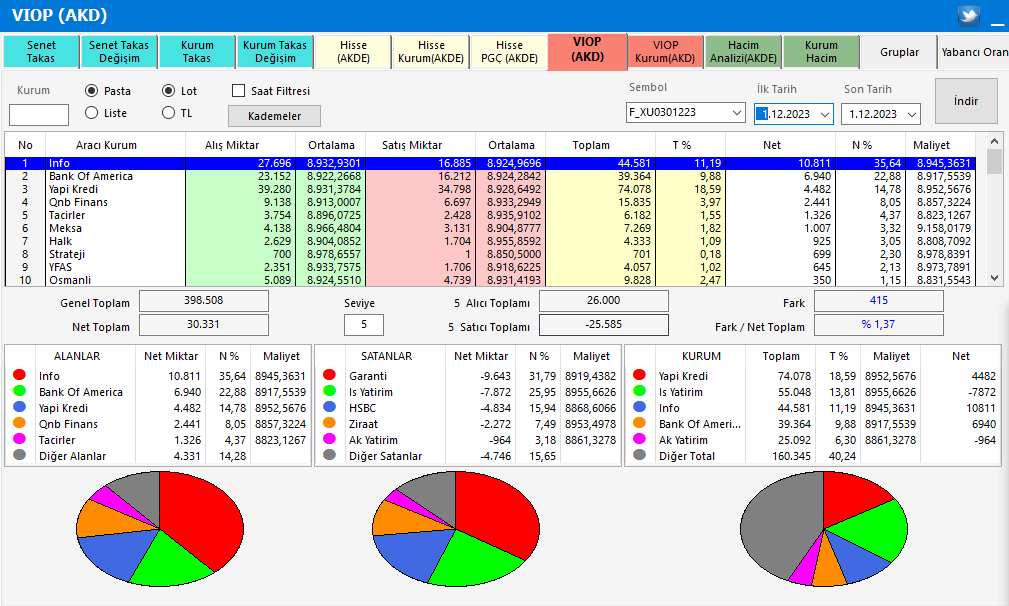This screenshot has width=1009, height=606.
Task: Click the Fark value 415
Action: click(x=878, y=300)
